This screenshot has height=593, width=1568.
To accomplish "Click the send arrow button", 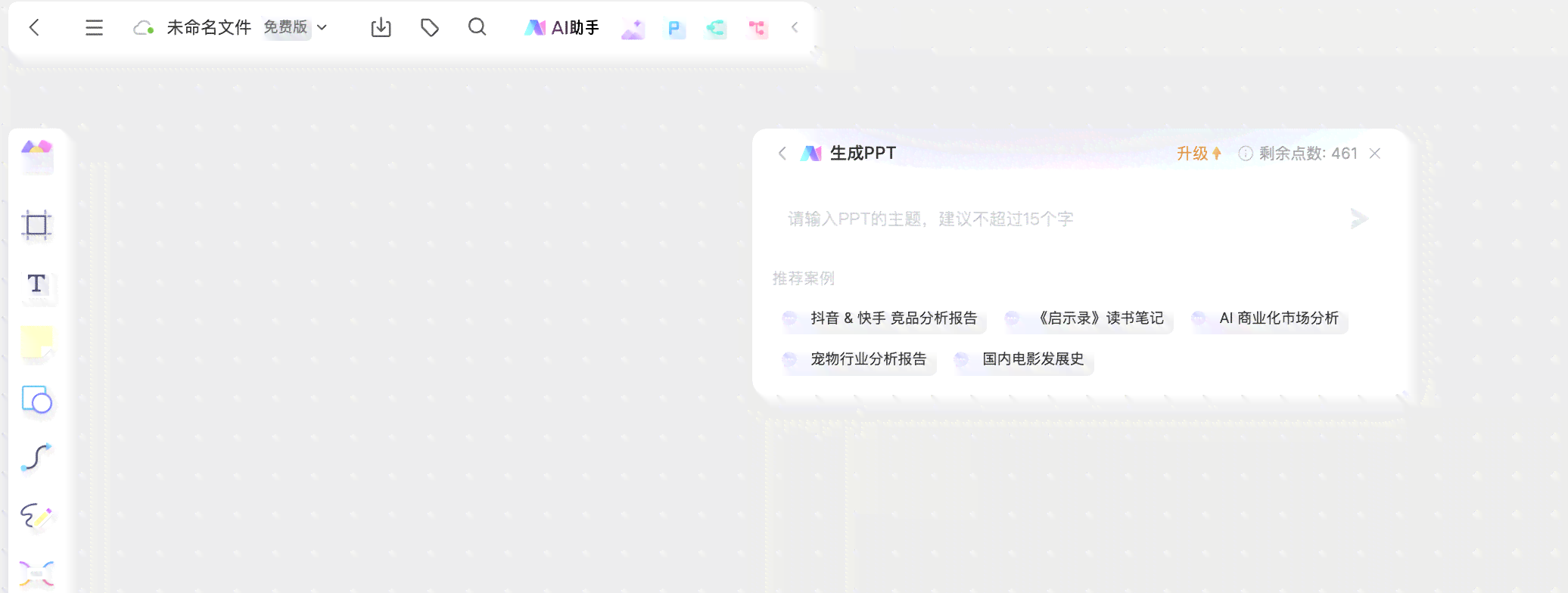I will click(1359, 219).
